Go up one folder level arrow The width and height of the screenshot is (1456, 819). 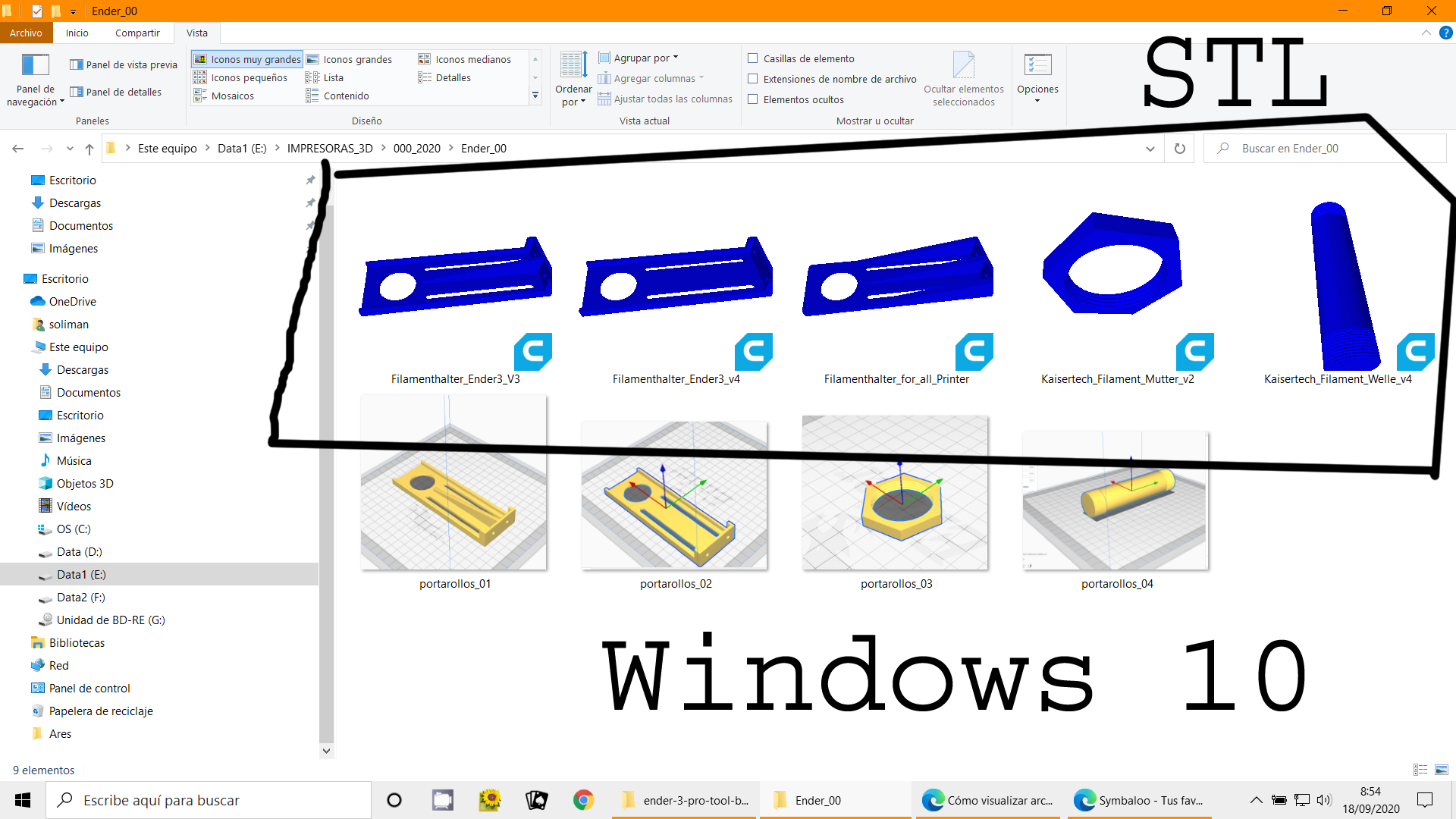coord(89,149)
